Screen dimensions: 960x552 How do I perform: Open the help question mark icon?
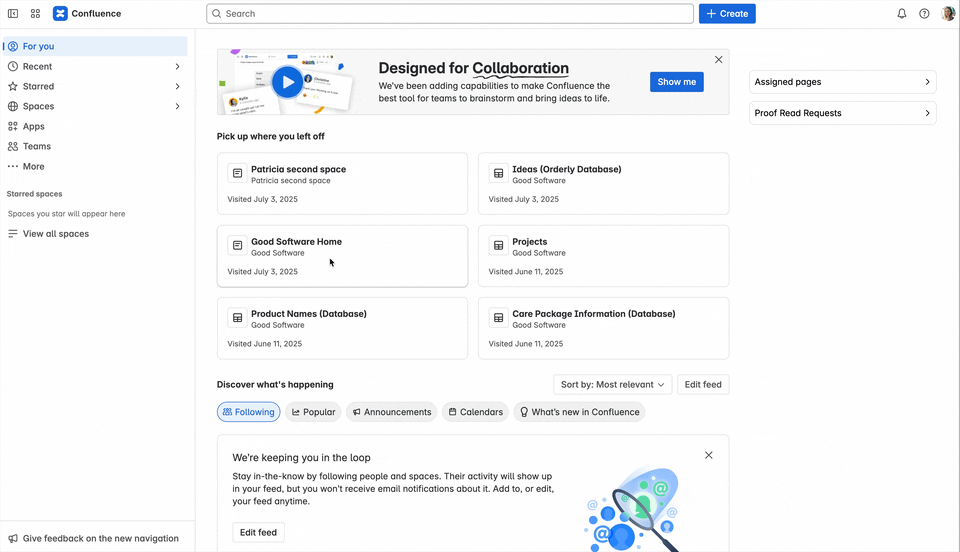click(x=924, y=13)
